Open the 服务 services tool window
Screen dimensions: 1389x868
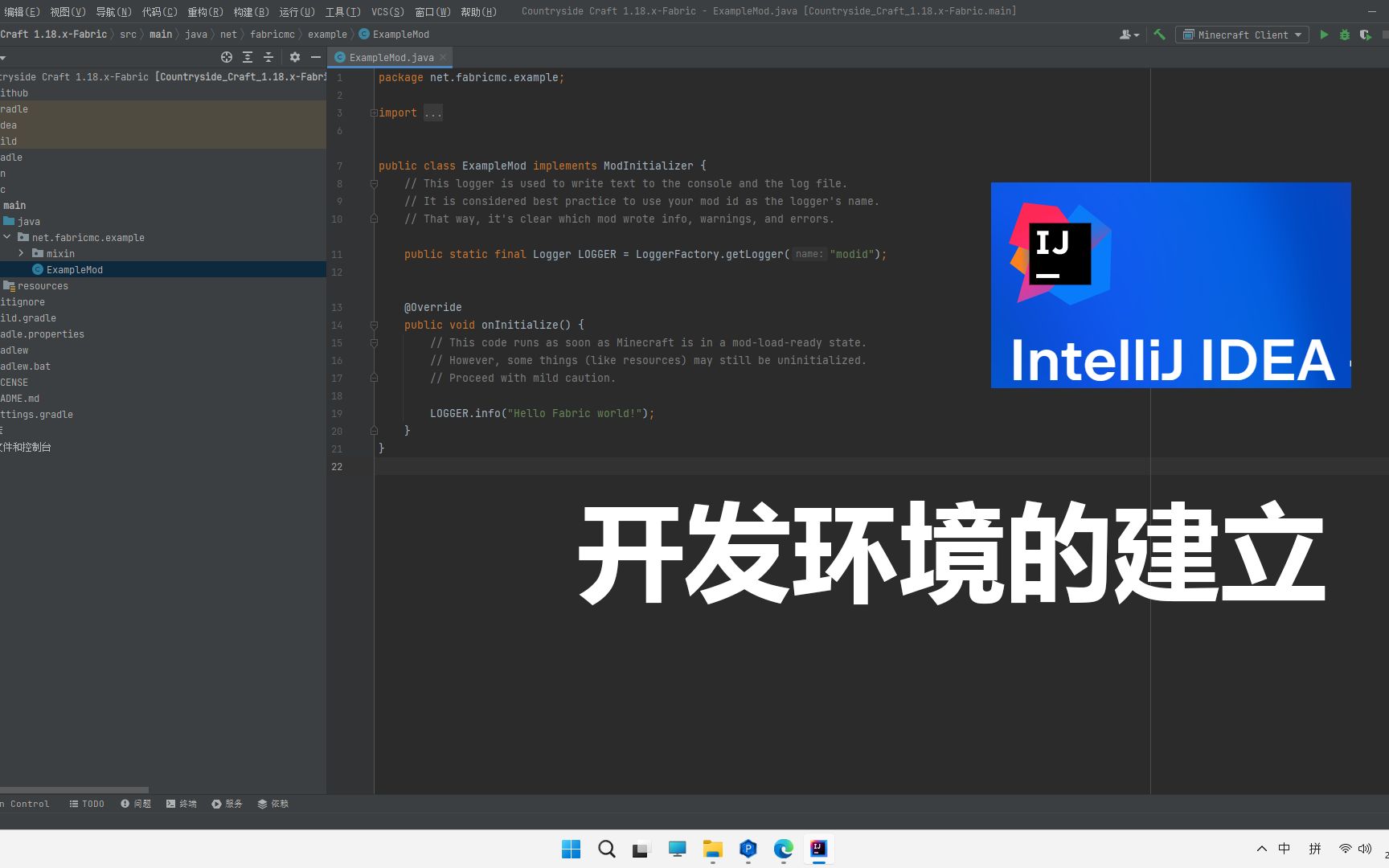[x=227, y=804]
